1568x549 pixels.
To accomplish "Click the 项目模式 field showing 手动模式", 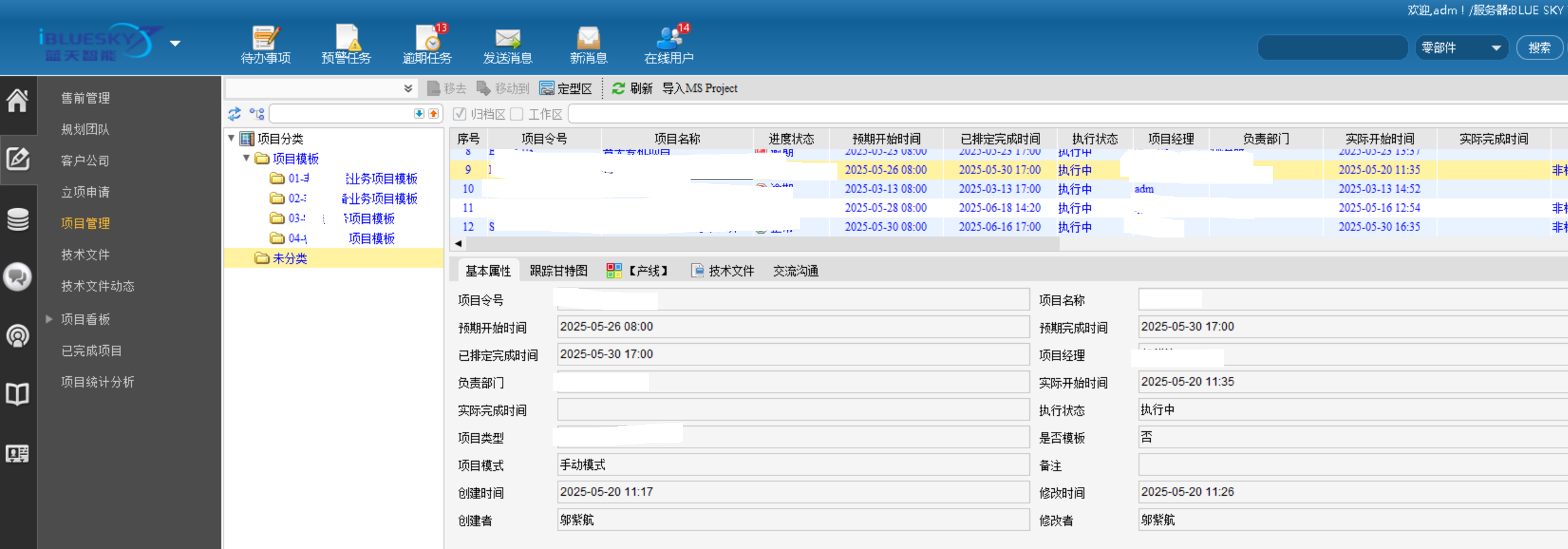I will click(793, 465).
